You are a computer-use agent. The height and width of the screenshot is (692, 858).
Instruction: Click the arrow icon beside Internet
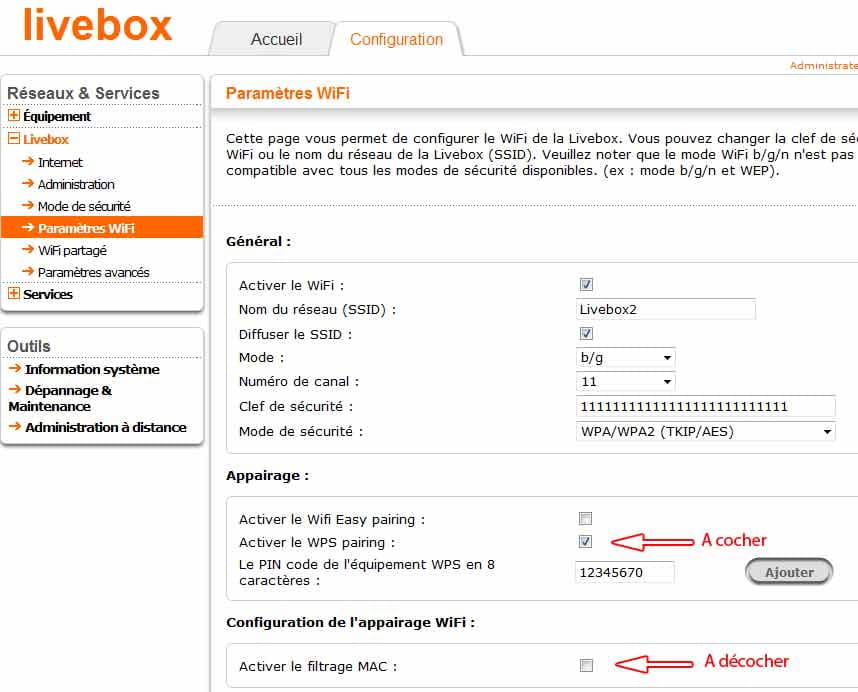pyautogui.click(x=28, y=161)
